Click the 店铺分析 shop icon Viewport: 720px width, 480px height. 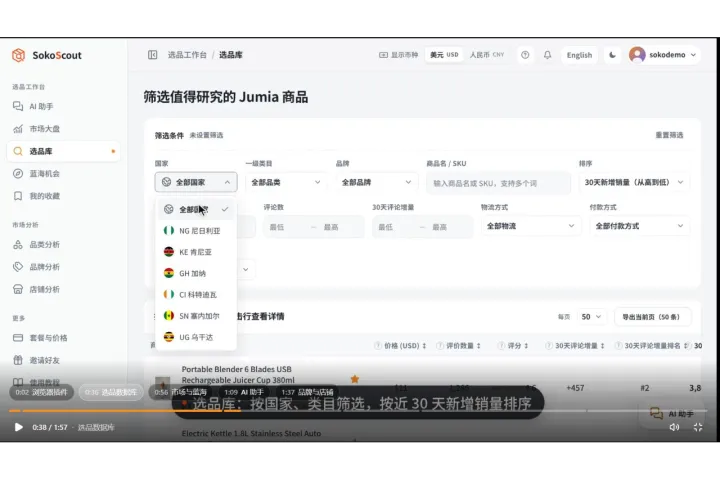click(x=18, y=289)
